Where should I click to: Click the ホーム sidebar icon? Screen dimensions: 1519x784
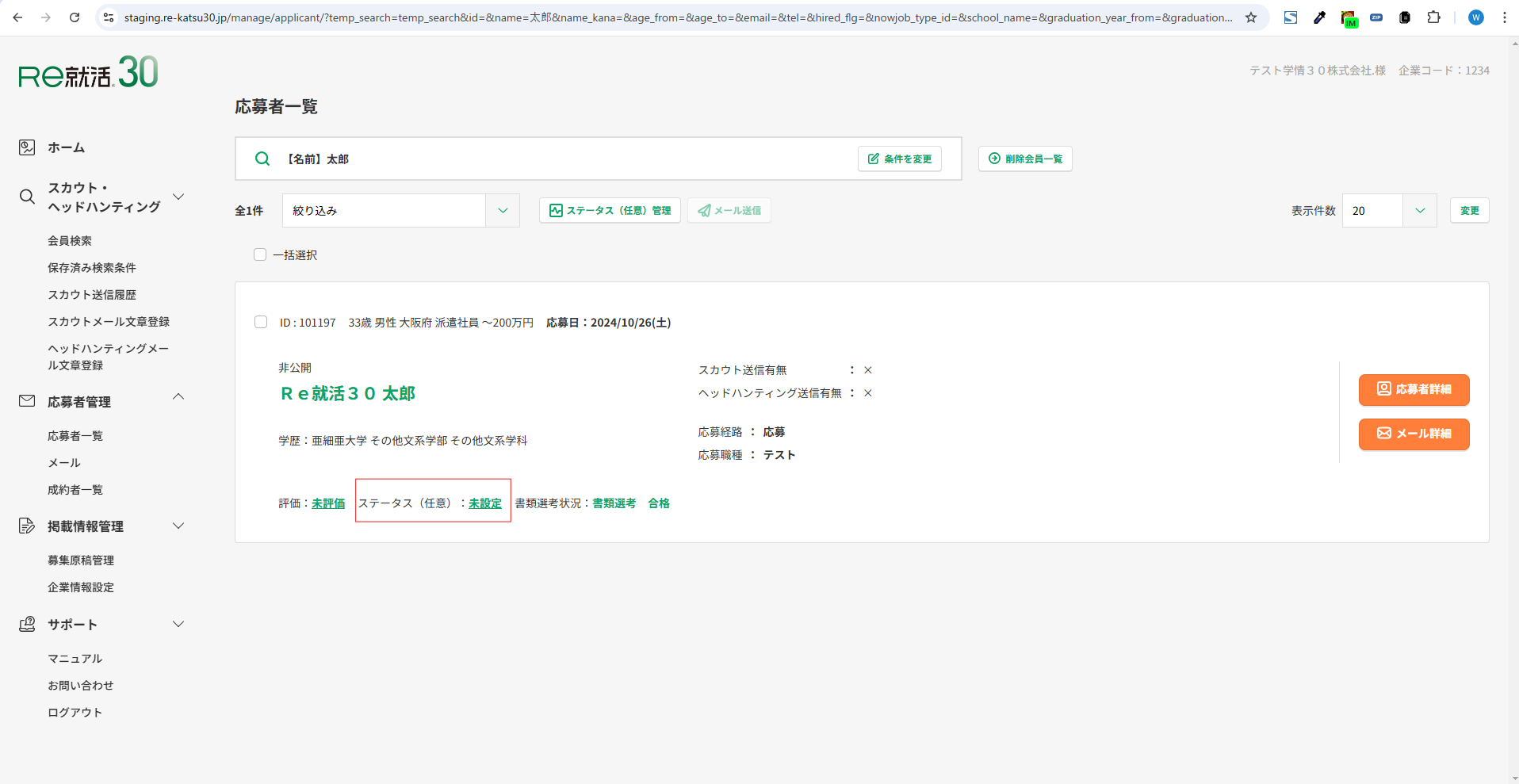tap(27, 147)
